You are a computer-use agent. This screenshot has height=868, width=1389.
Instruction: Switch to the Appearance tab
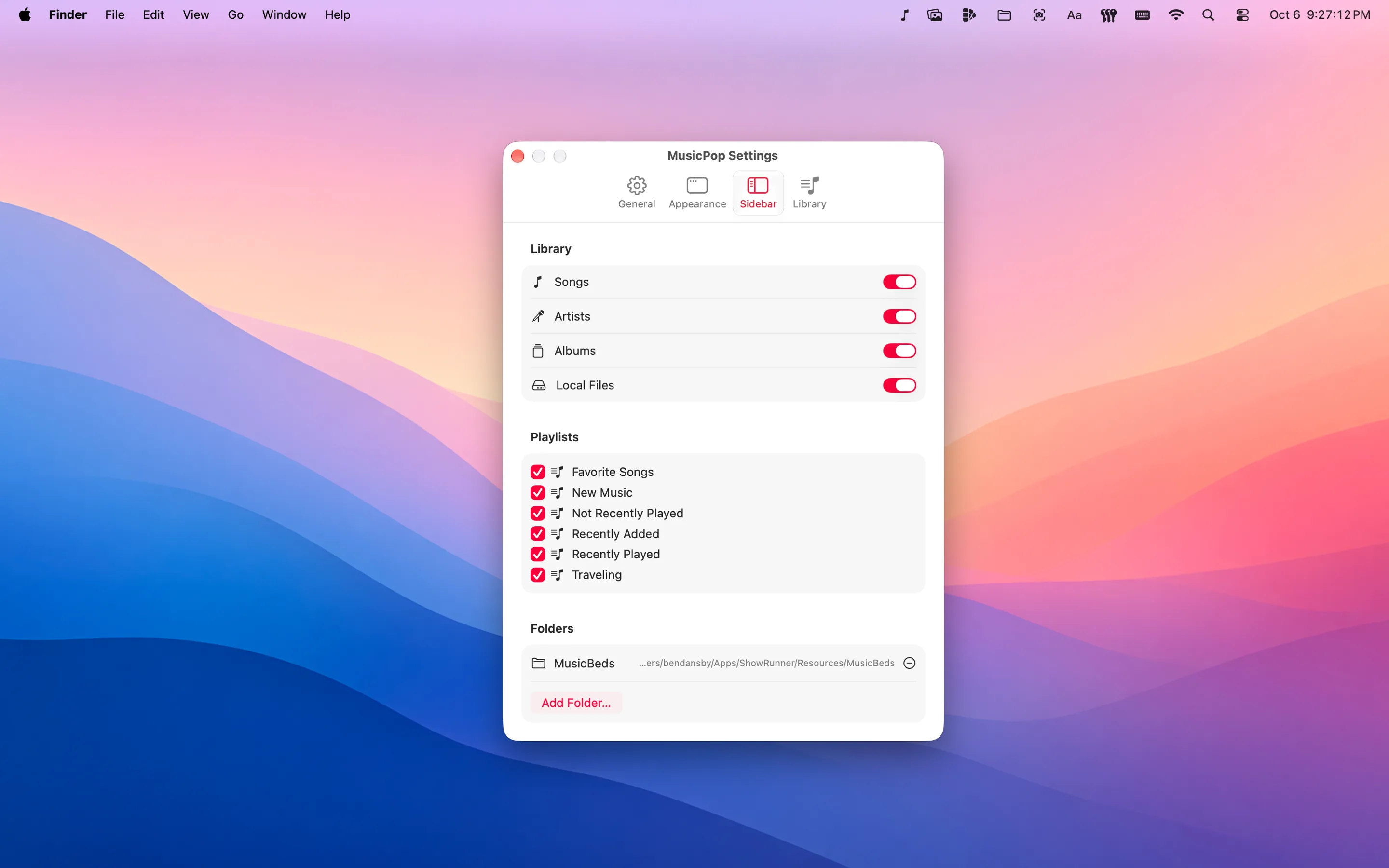click(x=697, y=193)
